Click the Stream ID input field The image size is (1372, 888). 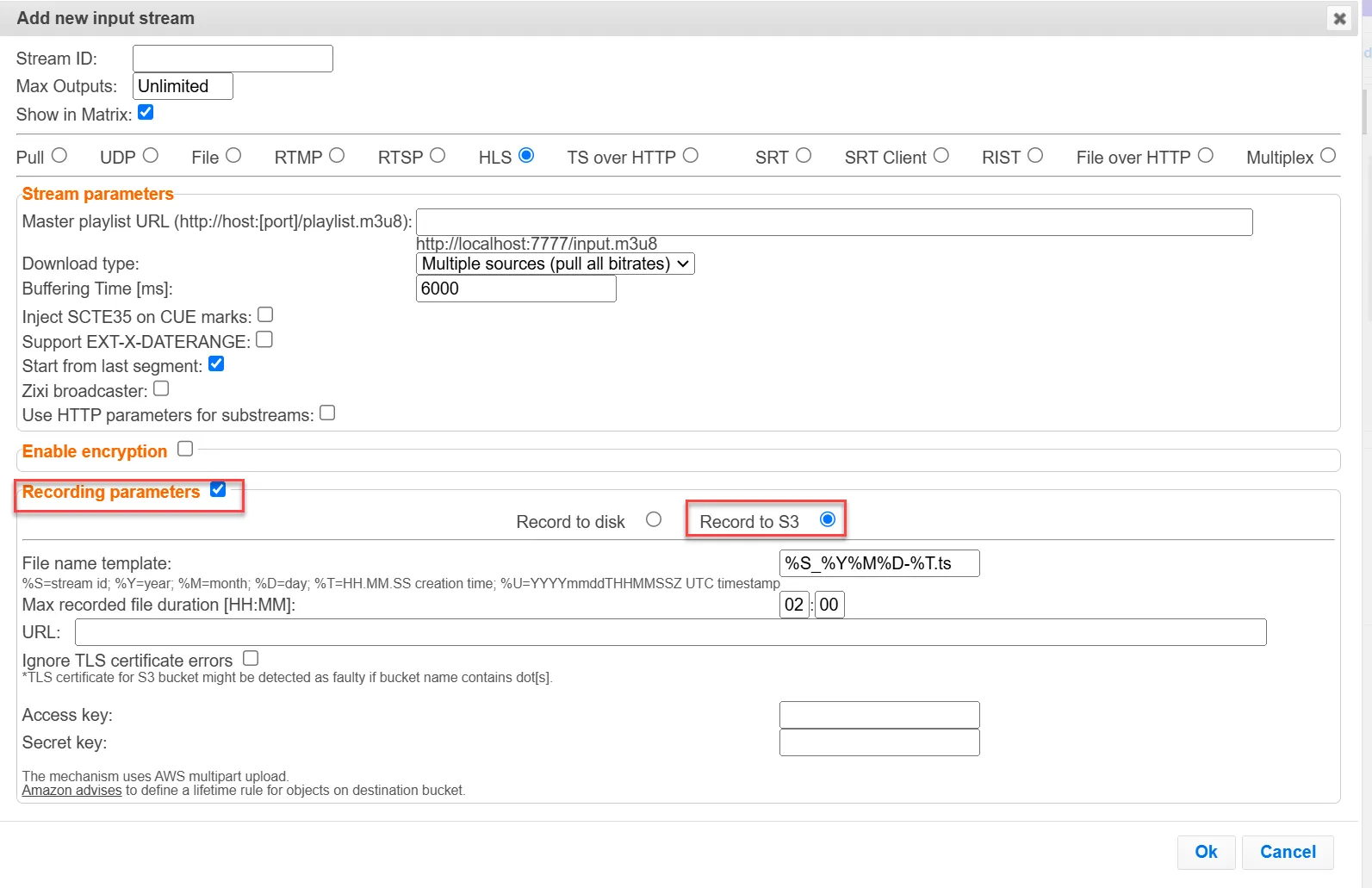pyautogui.click(x=233, y=59)
